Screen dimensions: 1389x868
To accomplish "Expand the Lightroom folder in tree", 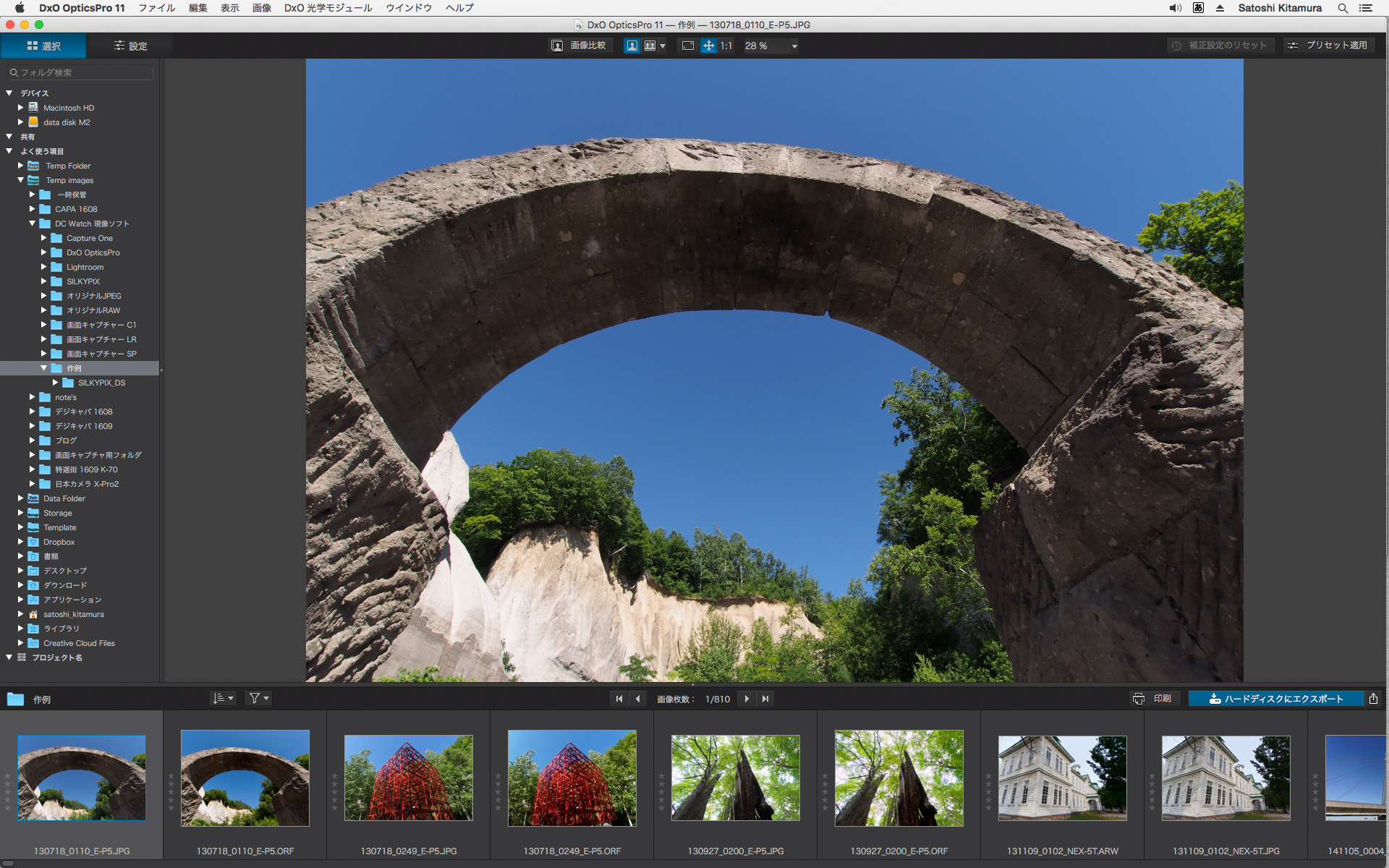I will coord(43,267).
